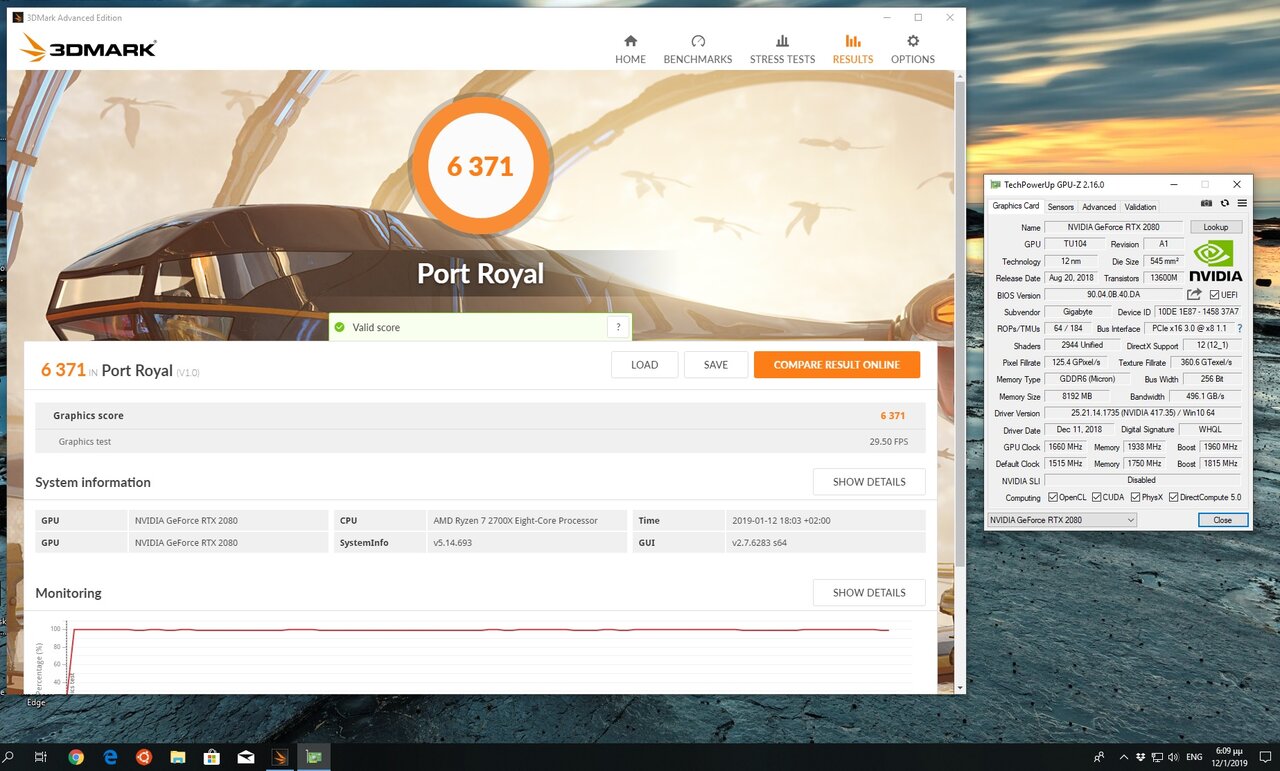Open the Sensors tab in GPU-Z
This screenshot has height=771, width=1280.
1061,207
